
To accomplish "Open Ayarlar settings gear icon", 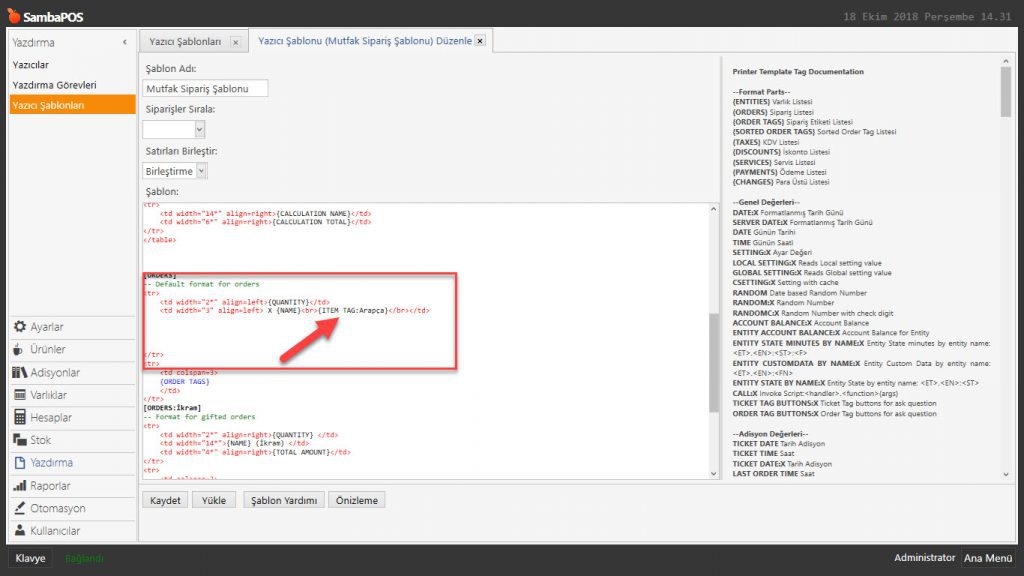I will [20, 327].
